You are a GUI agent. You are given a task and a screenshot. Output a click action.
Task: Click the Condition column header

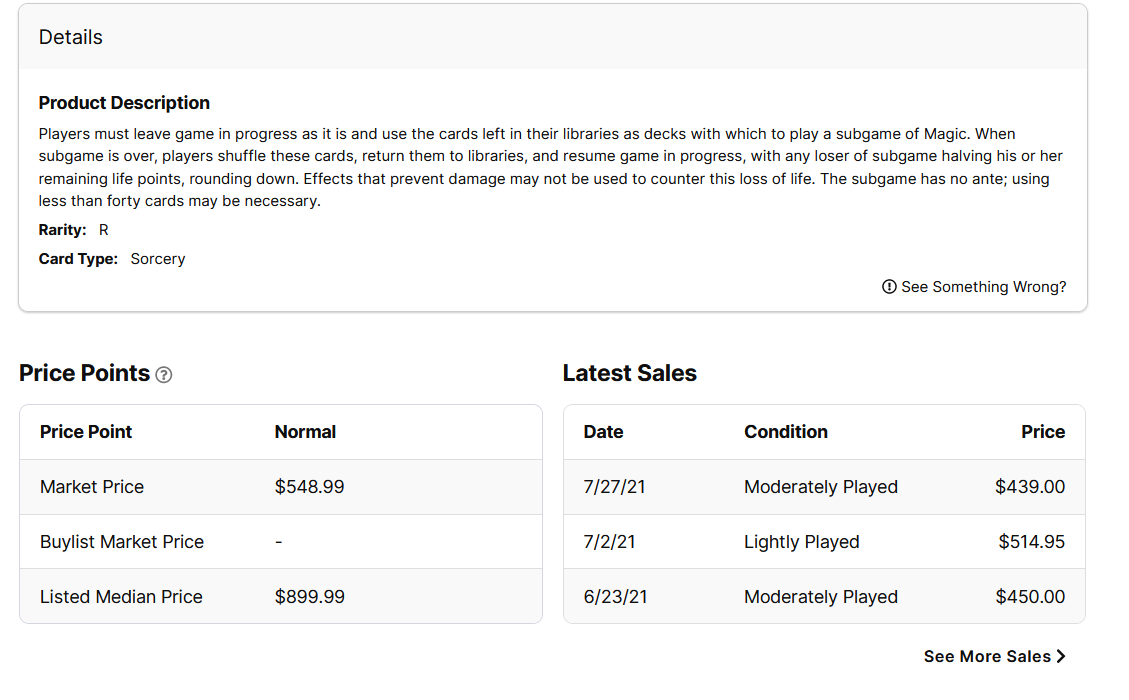click(x=786, y=432)
